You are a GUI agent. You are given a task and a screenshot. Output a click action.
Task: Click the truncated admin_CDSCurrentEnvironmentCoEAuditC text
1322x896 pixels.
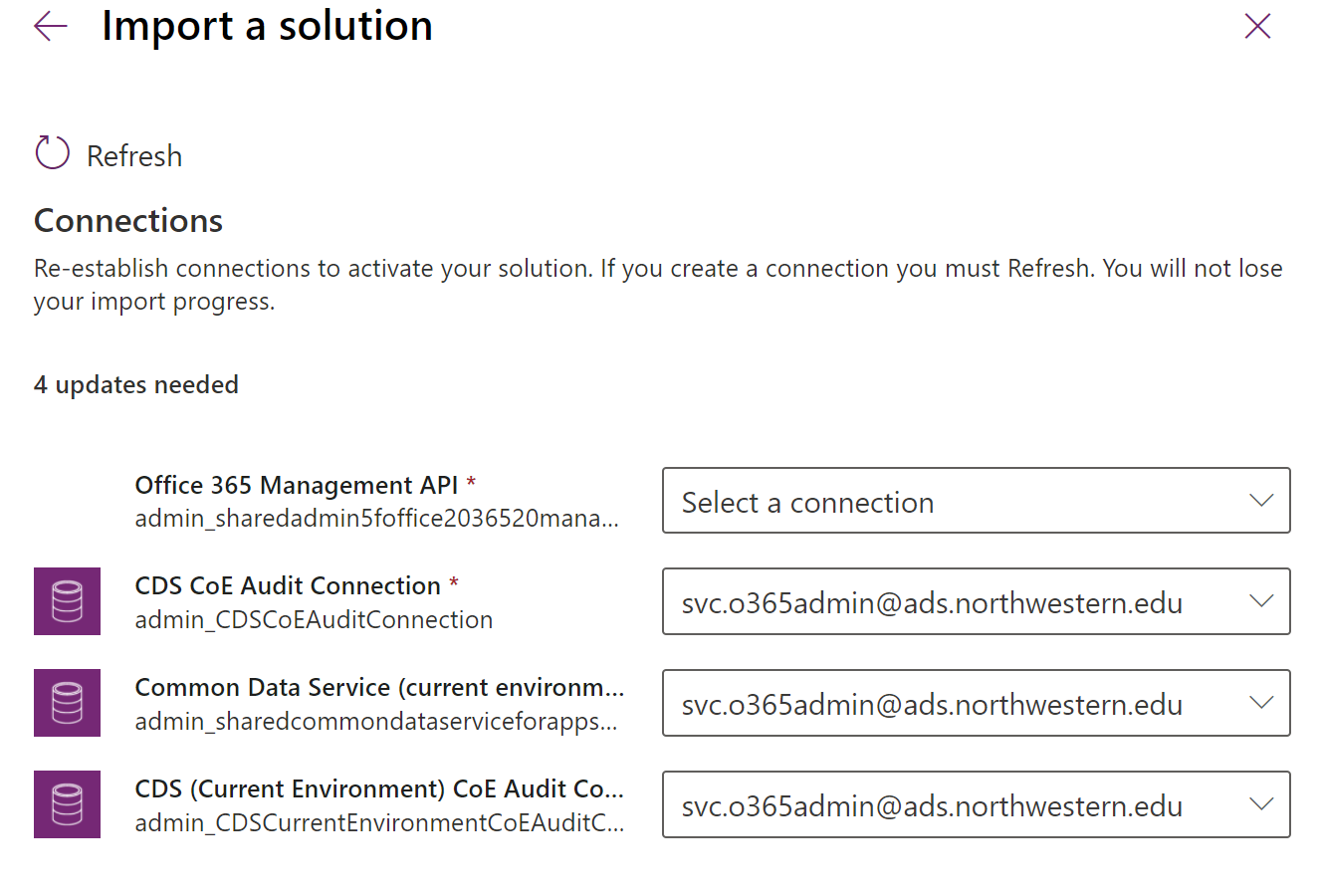tap(378, 824)
